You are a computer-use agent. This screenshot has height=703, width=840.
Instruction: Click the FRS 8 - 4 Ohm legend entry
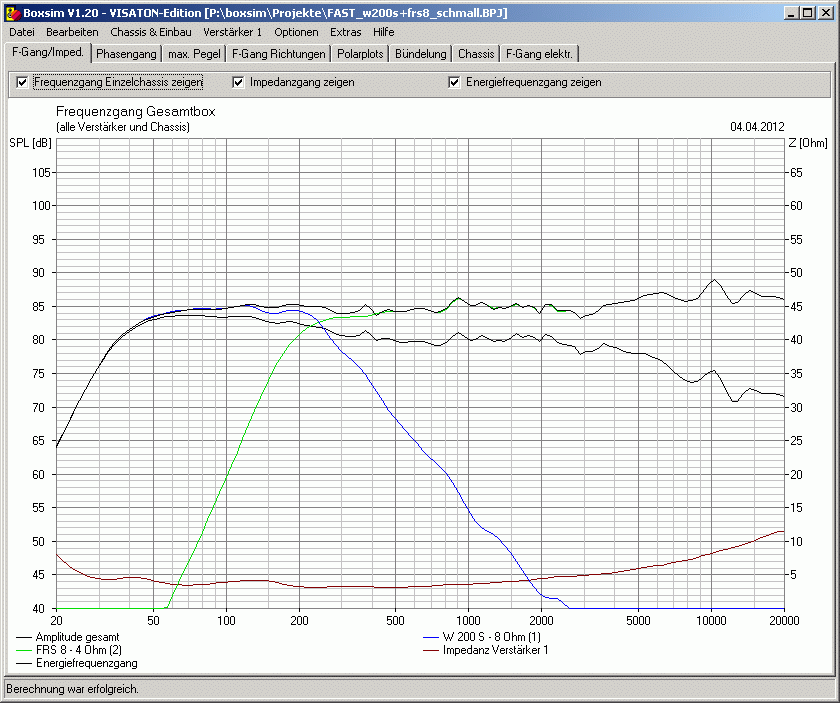(x=79, y=650)
